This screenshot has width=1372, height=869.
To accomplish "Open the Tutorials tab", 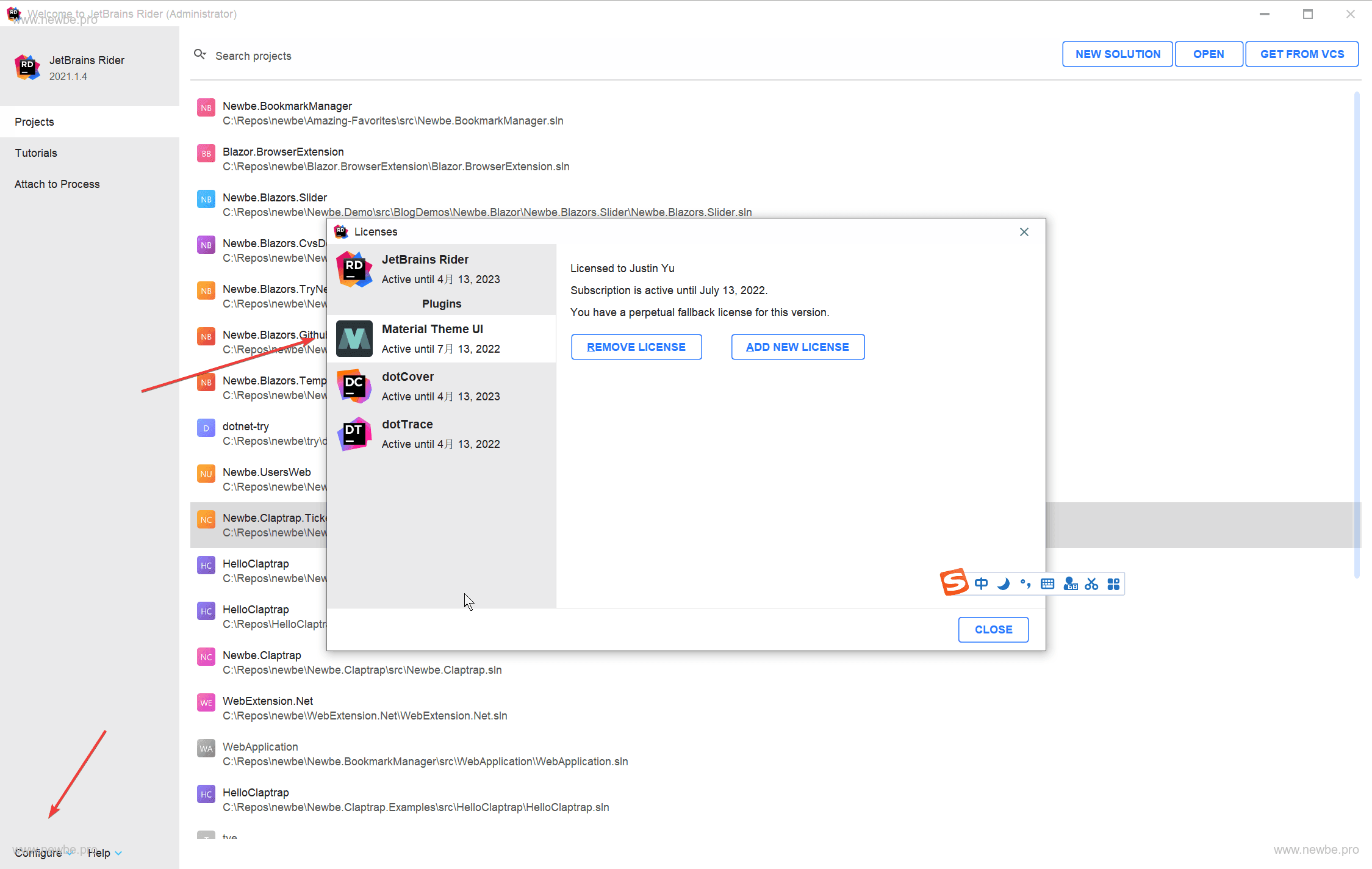I will tap(36, 153).
